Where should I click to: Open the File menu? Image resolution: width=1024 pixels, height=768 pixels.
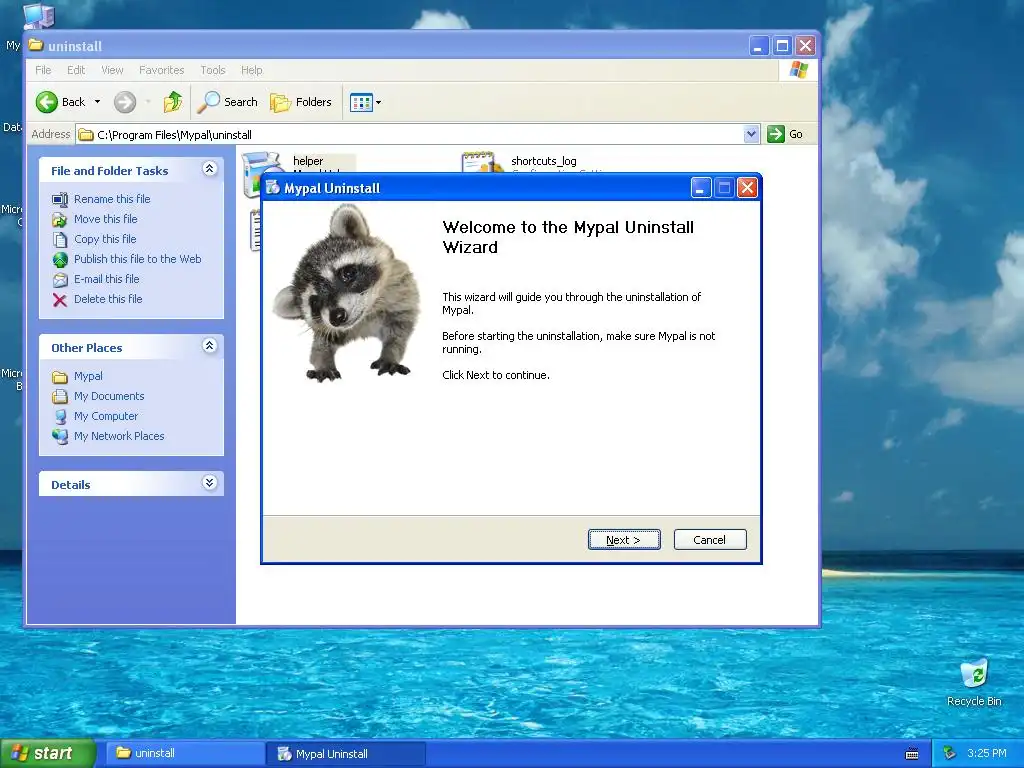pos(43,70)
